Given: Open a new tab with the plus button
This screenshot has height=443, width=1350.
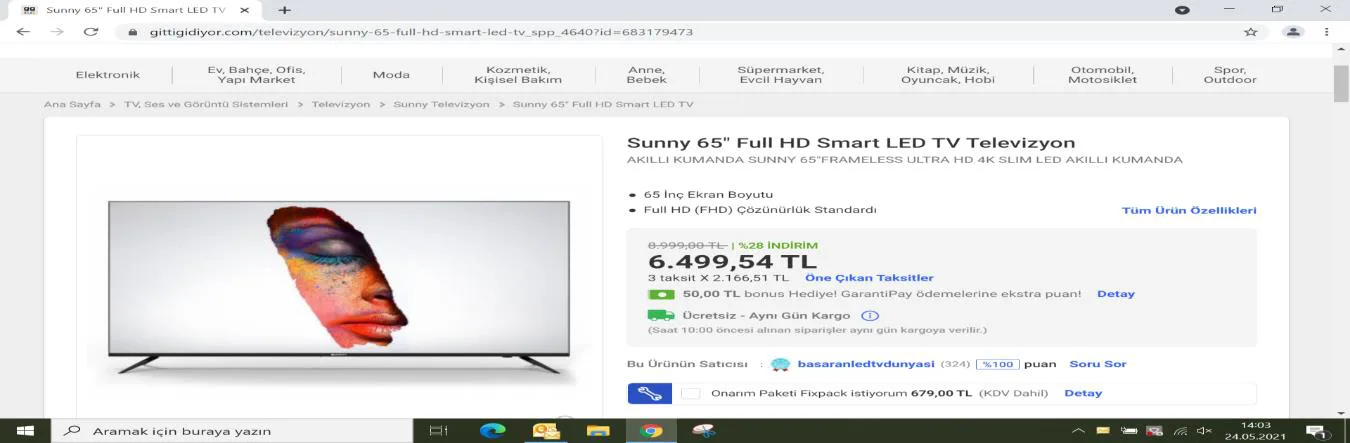Looking at the screenshot, I should click(285, 9).
